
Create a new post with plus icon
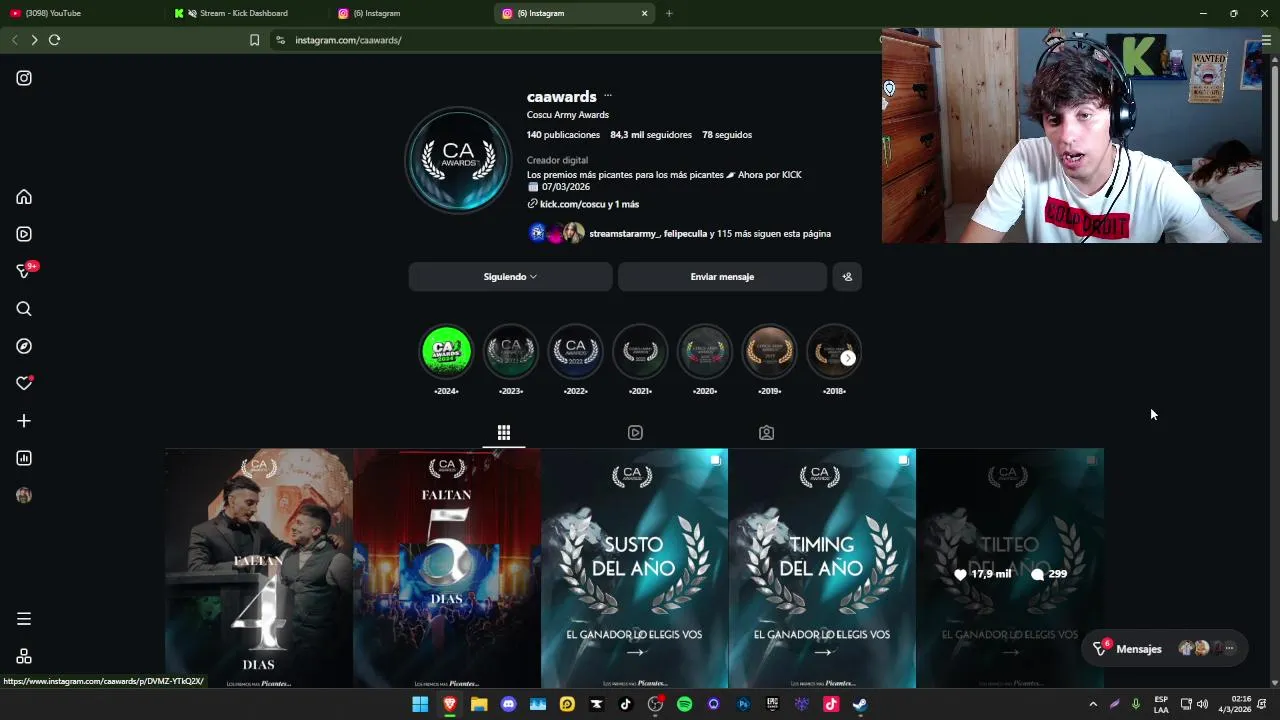tap(24, 421)
